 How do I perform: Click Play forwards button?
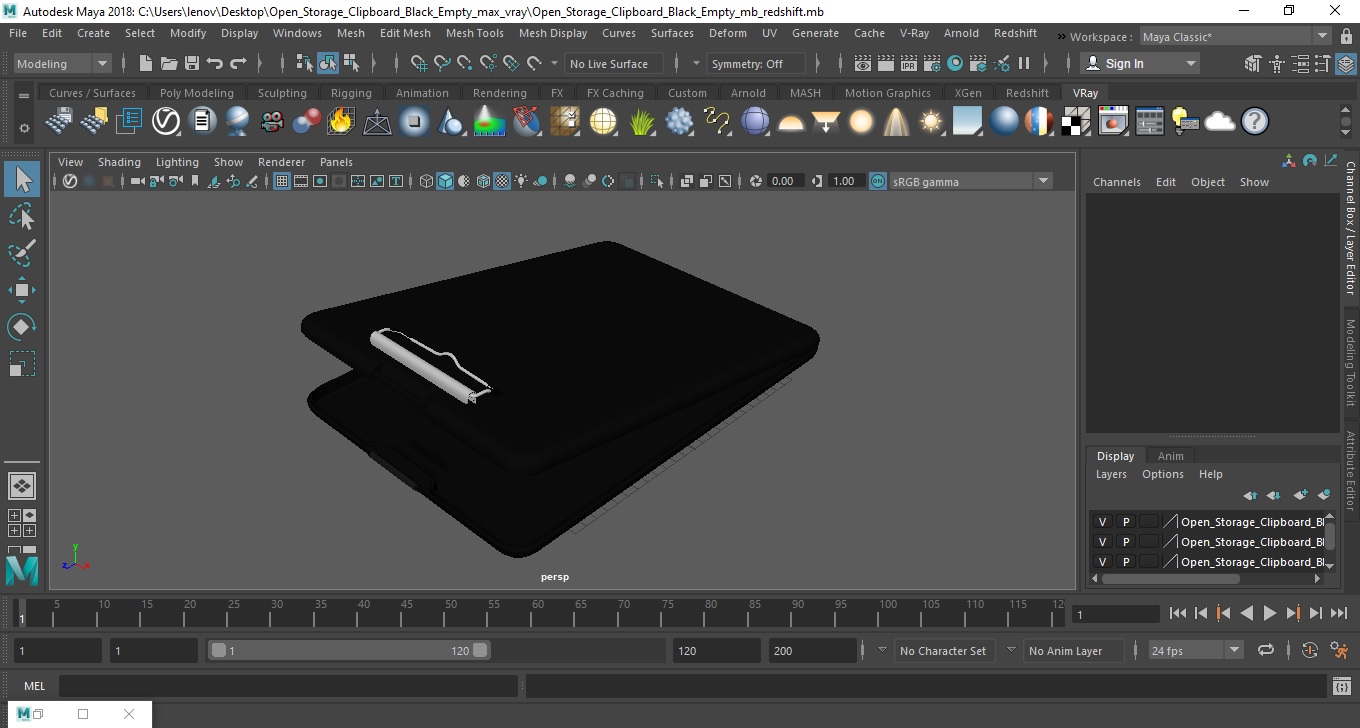pyautogui.click(x=1270, y=613)
